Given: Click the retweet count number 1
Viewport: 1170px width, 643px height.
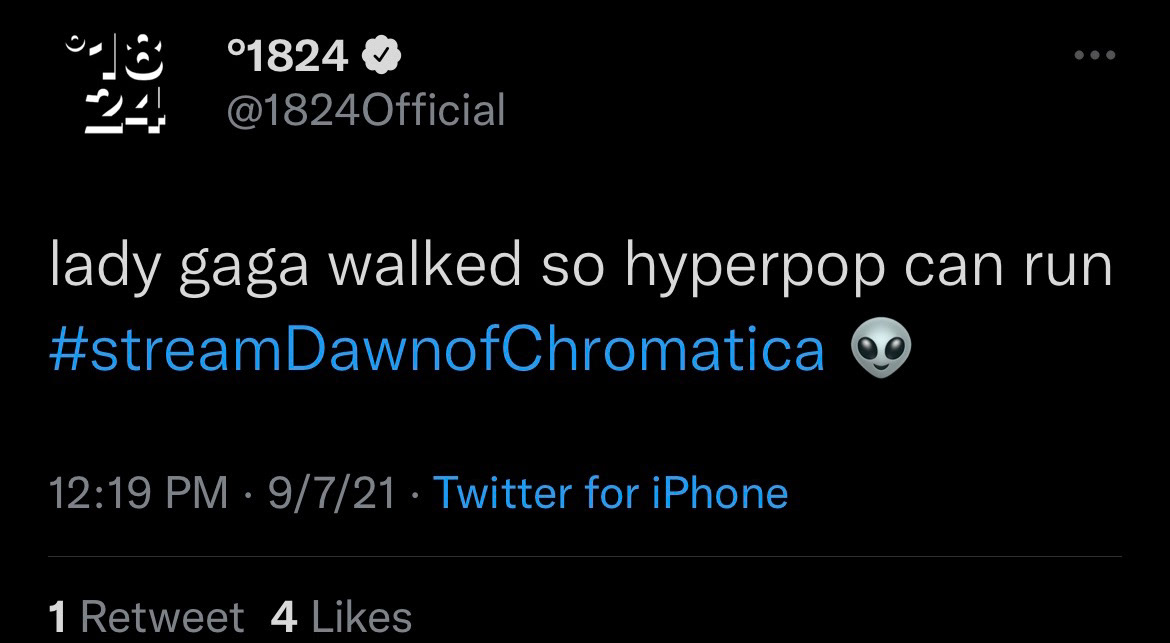Looking at the screenshot, I should [x=58, y=616].
